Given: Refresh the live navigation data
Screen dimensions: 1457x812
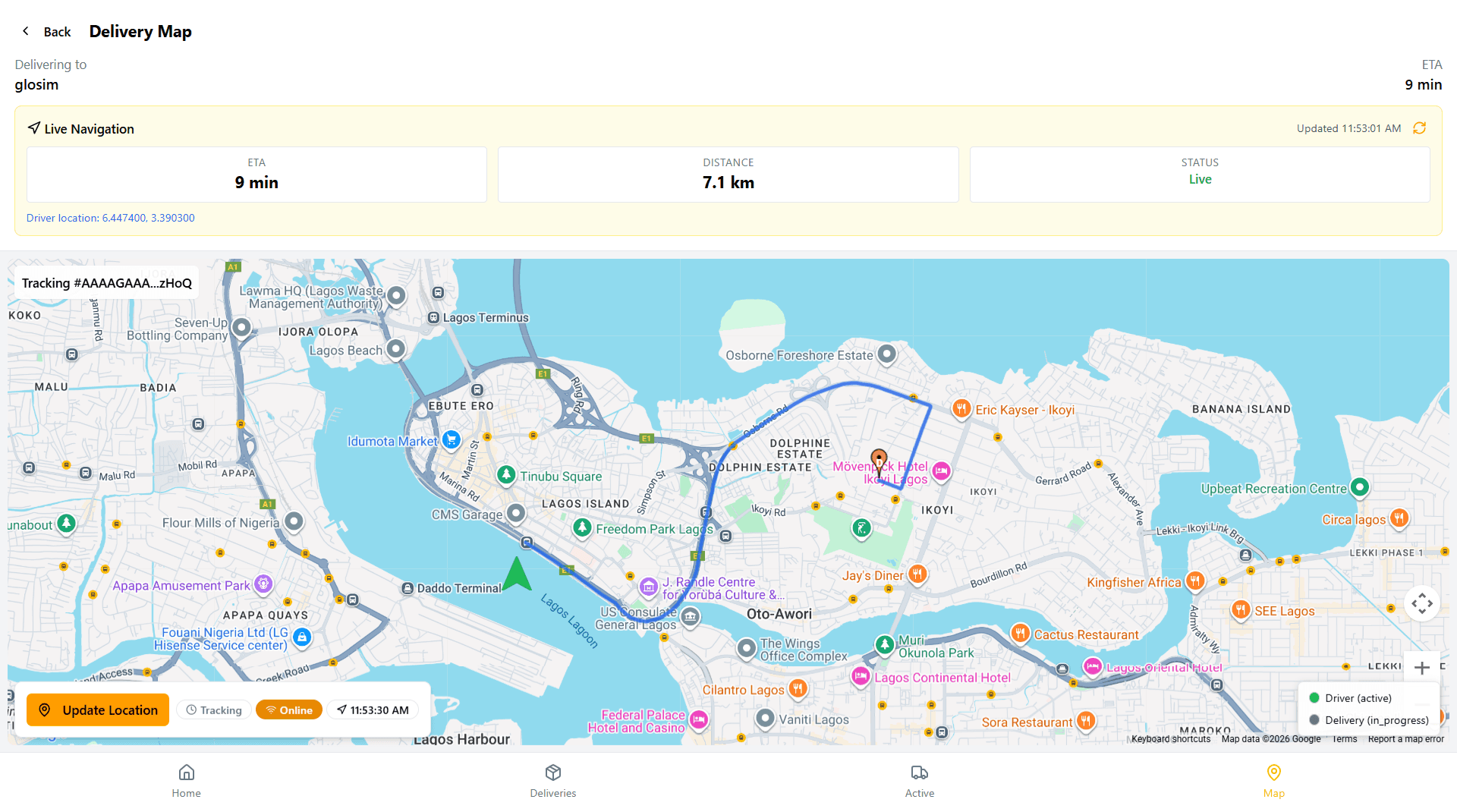Looking at the screenshot, I should click(x=1421, y=128).
